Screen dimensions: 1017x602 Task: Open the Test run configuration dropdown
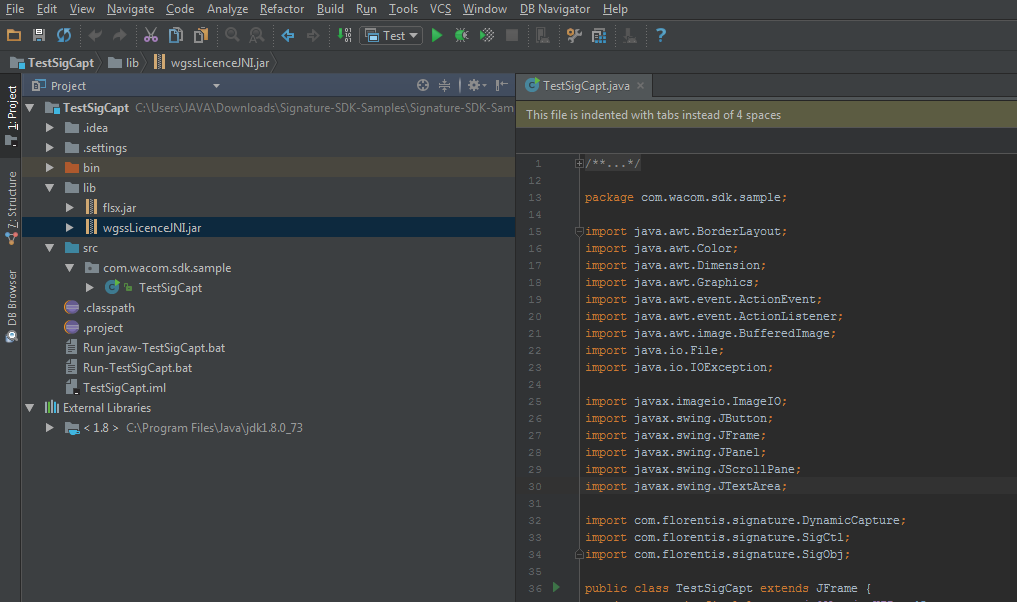pyautogui.click(x=393, y=35)
